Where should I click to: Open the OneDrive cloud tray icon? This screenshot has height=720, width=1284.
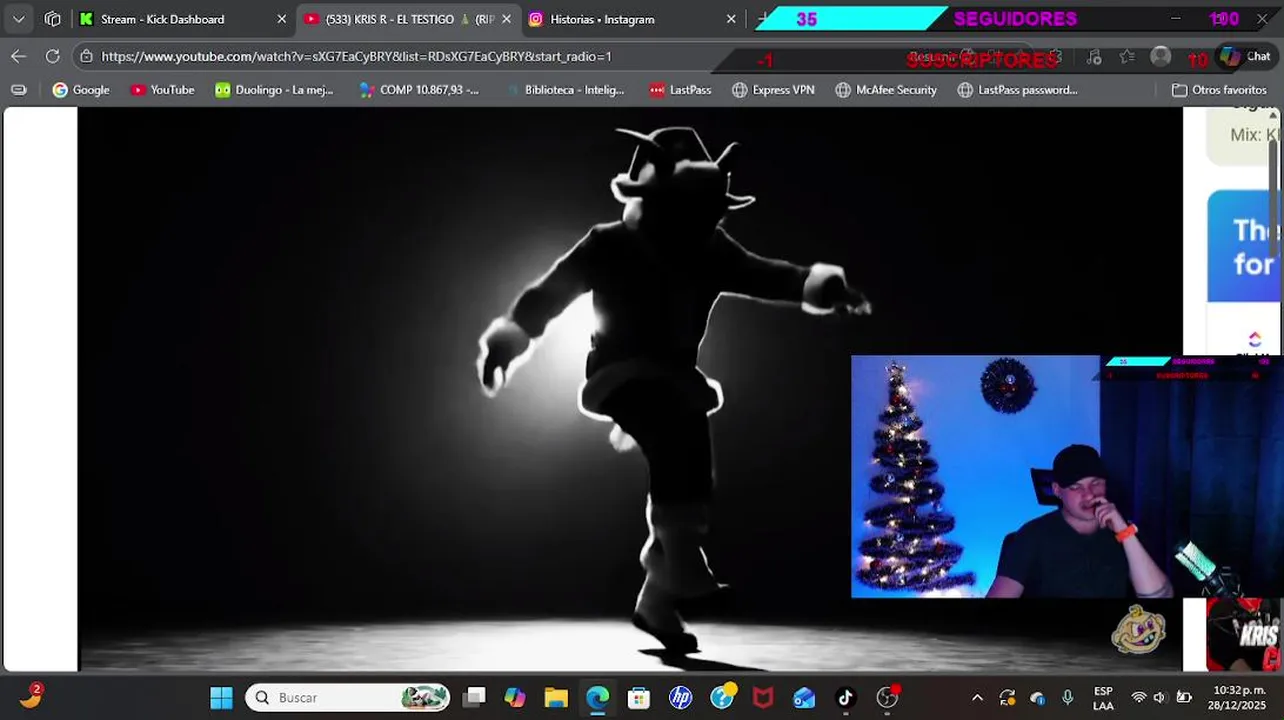1037,698
